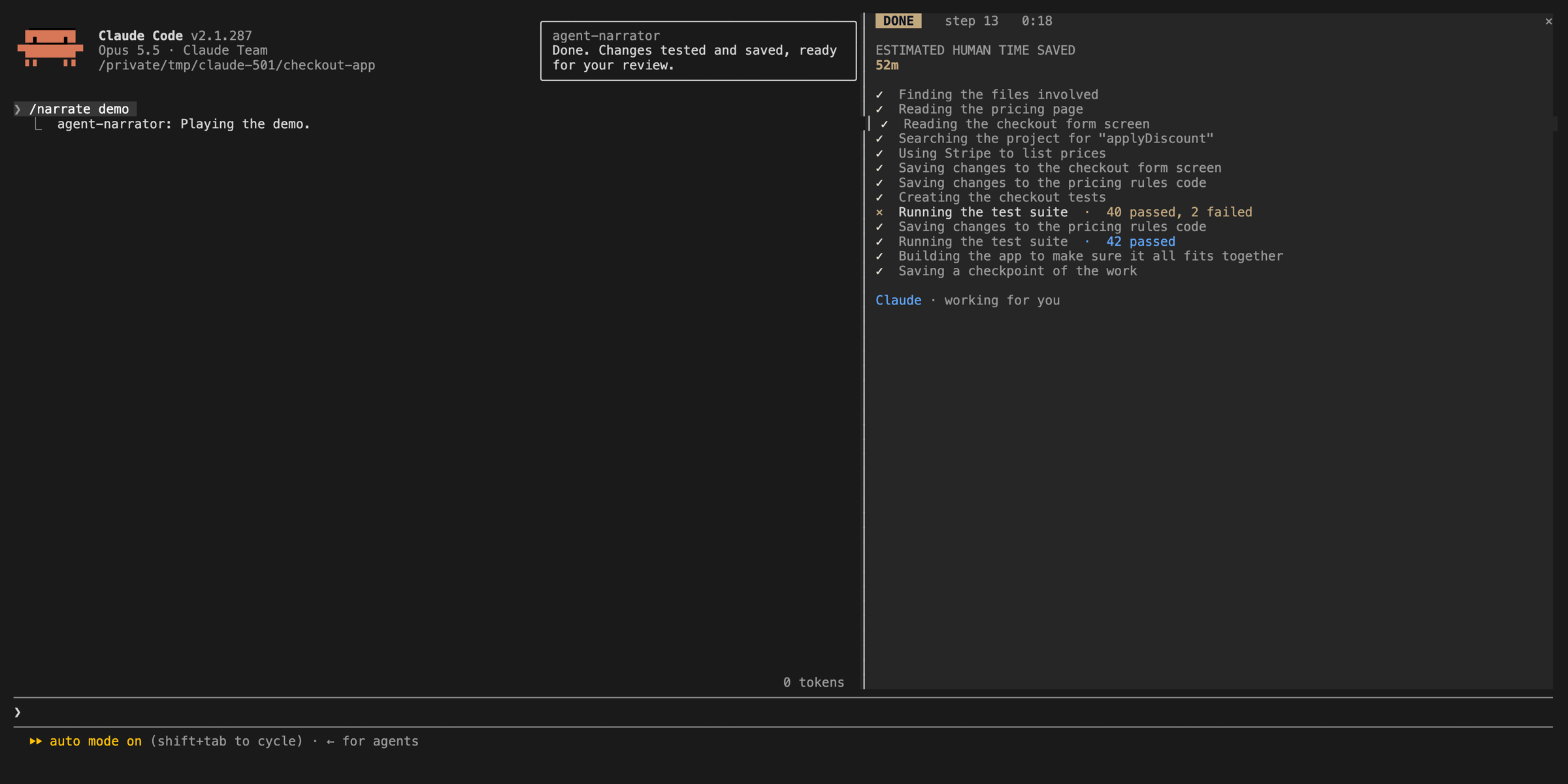This screenshot has width=1568, height=784.
Task: Click the '(shift+tab to cycle)' hint
Action: click(x=227, y=741)
